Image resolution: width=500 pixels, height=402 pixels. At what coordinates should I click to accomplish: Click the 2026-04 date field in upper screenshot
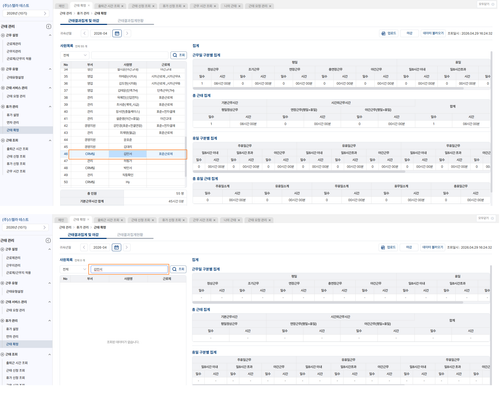[x=100, y=33]
